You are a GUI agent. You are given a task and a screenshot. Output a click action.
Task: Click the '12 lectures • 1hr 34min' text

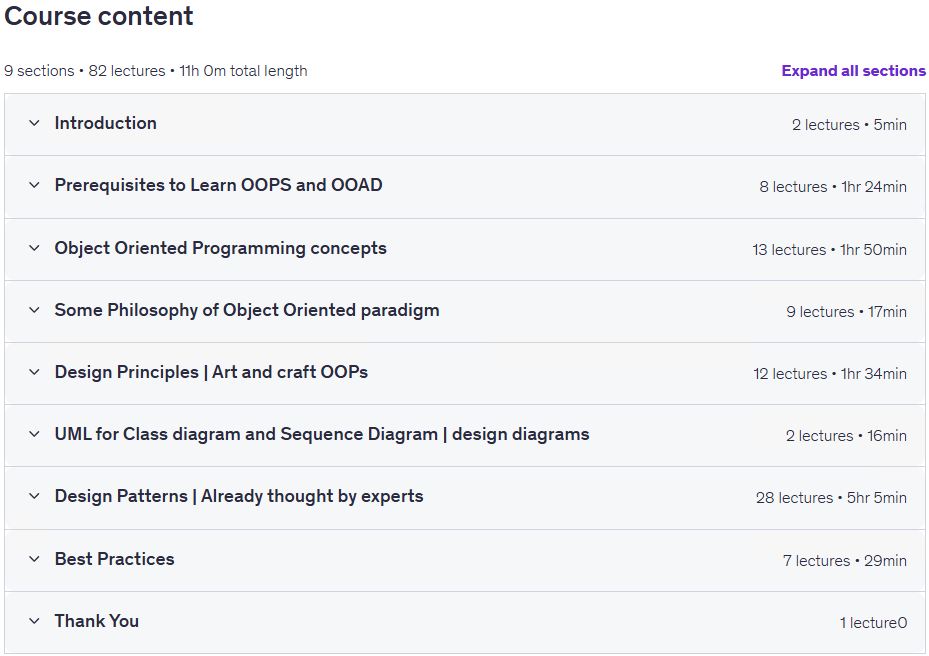coord(830,374)
